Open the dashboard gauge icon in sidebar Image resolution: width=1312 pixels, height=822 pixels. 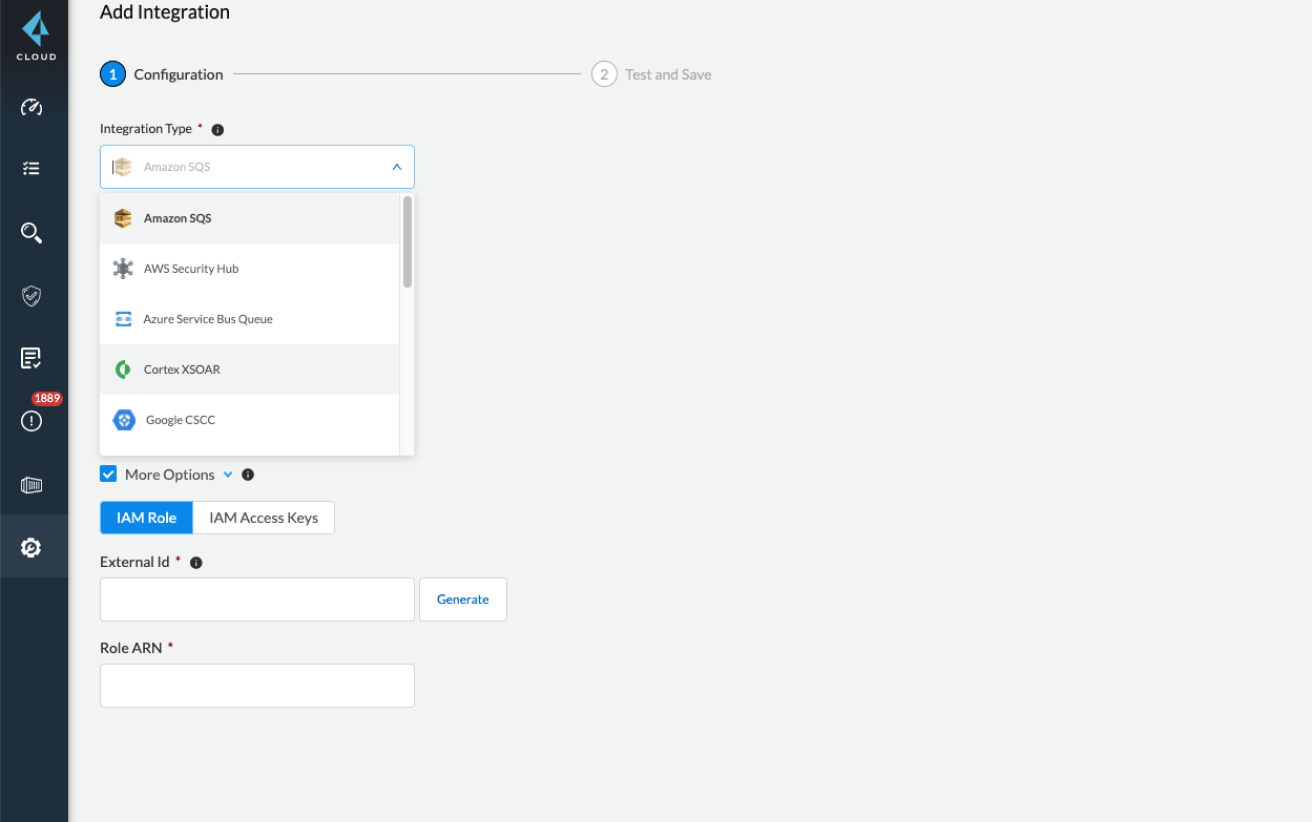pos(31,108)
